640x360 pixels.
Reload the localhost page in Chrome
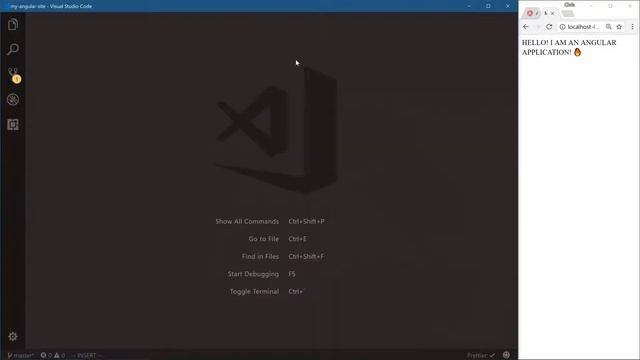549,27
